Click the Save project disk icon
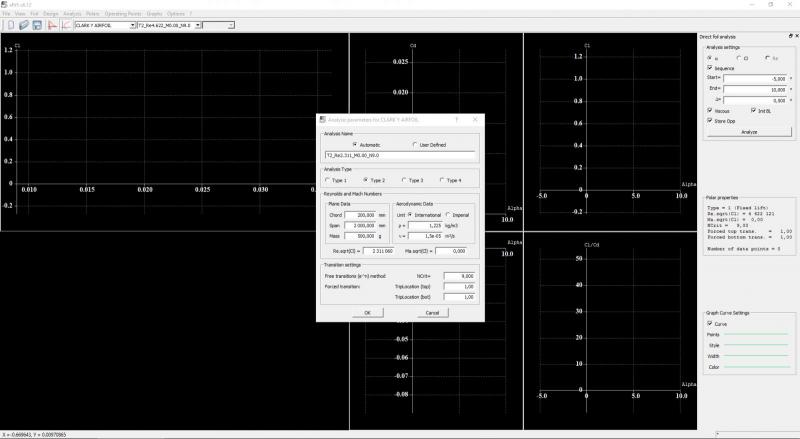The width and height of the screenshot is (800, 439). tap(37, 25)
